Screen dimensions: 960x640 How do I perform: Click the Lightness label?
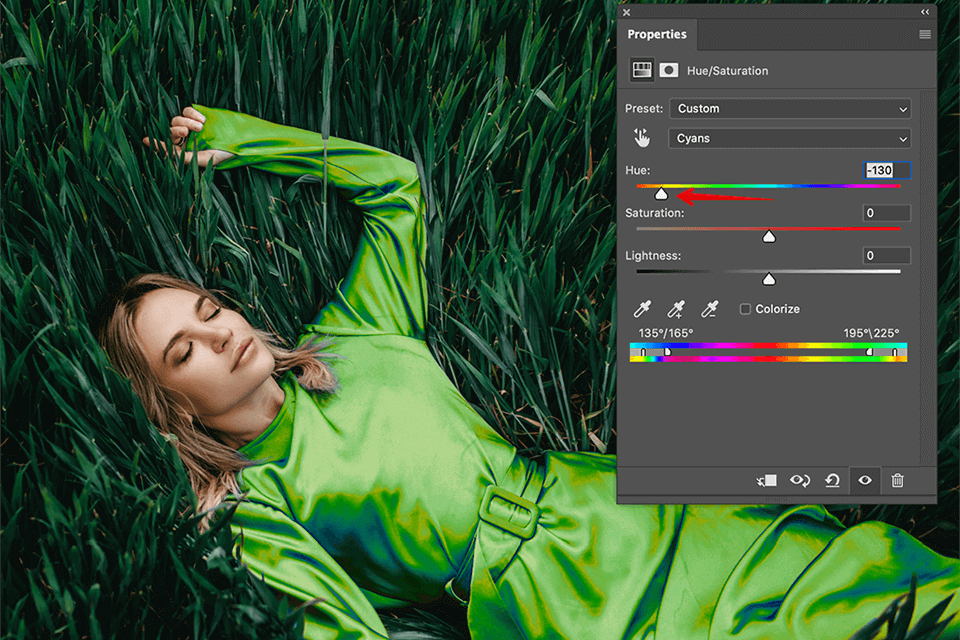coord(653,256)
